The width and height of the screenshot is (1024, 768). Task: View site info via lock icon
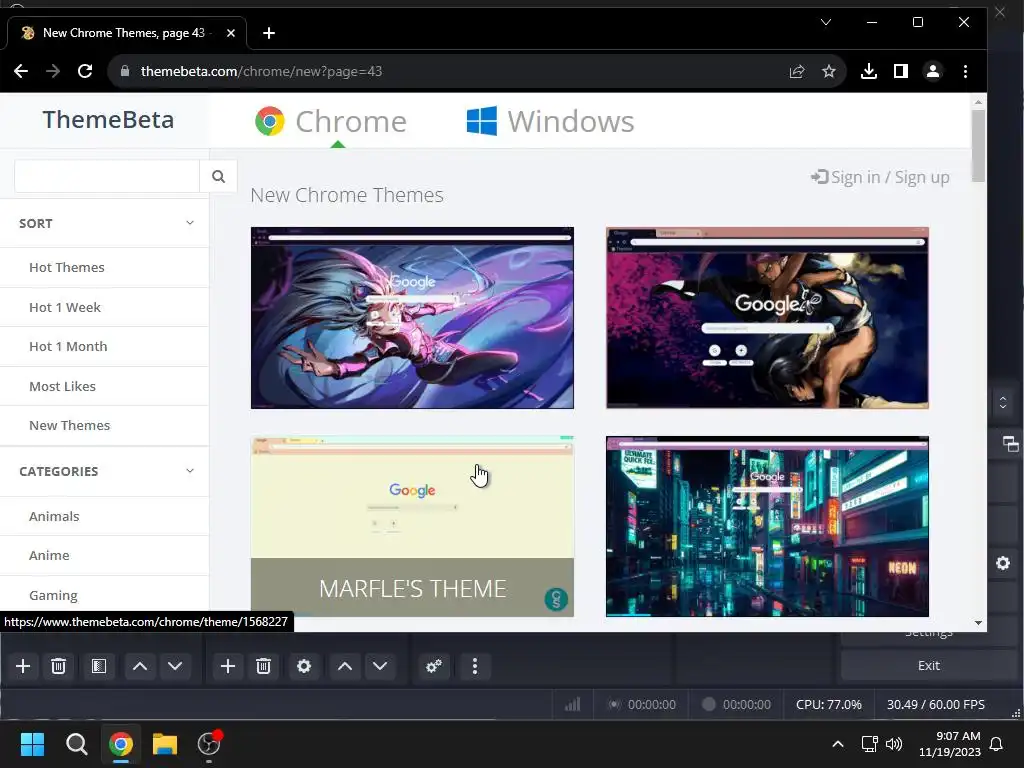(x=125, y=71)
